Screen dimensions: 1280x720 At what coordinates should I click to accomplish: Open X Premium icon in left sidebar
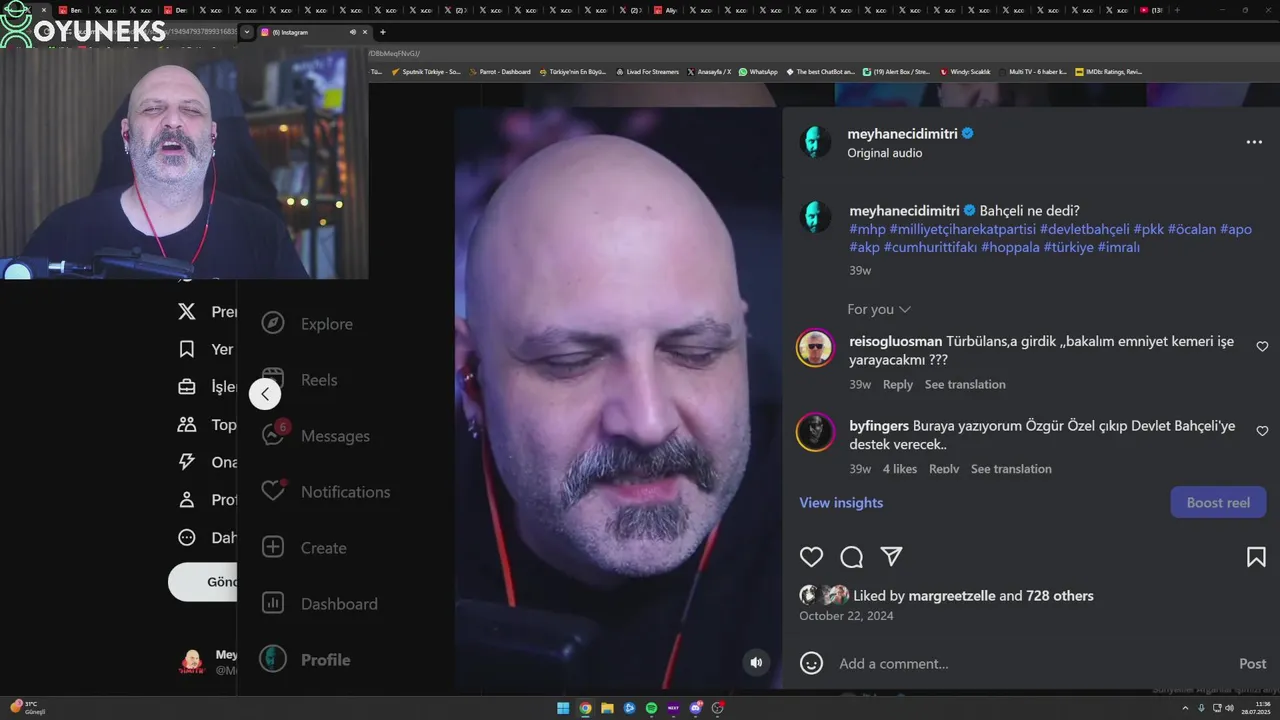tap(187, 312)
